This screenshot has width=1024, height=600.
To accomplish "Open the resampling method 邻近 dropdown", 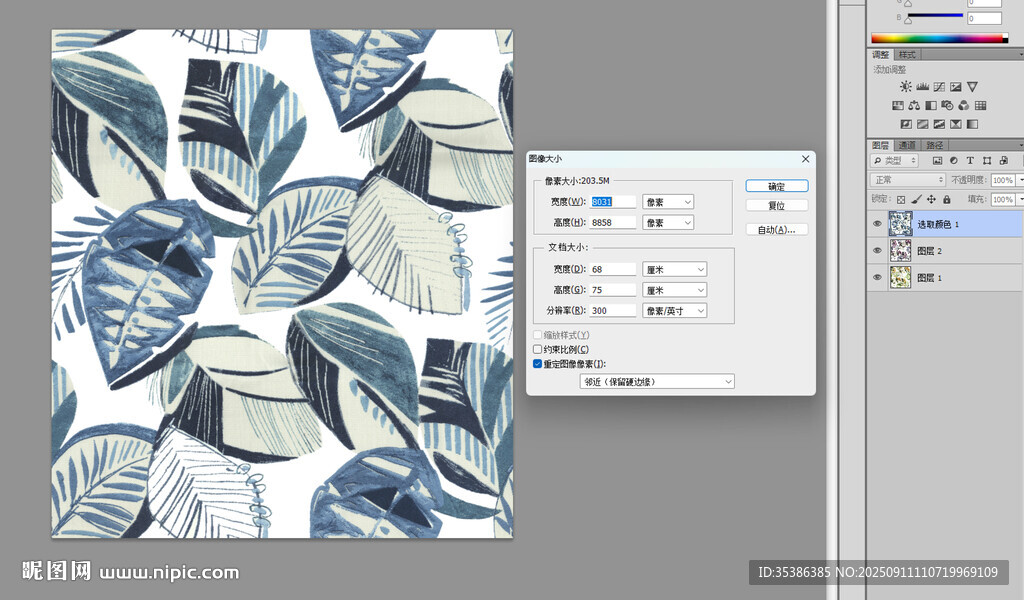I will pyautogui.click(x=657, y=382).
